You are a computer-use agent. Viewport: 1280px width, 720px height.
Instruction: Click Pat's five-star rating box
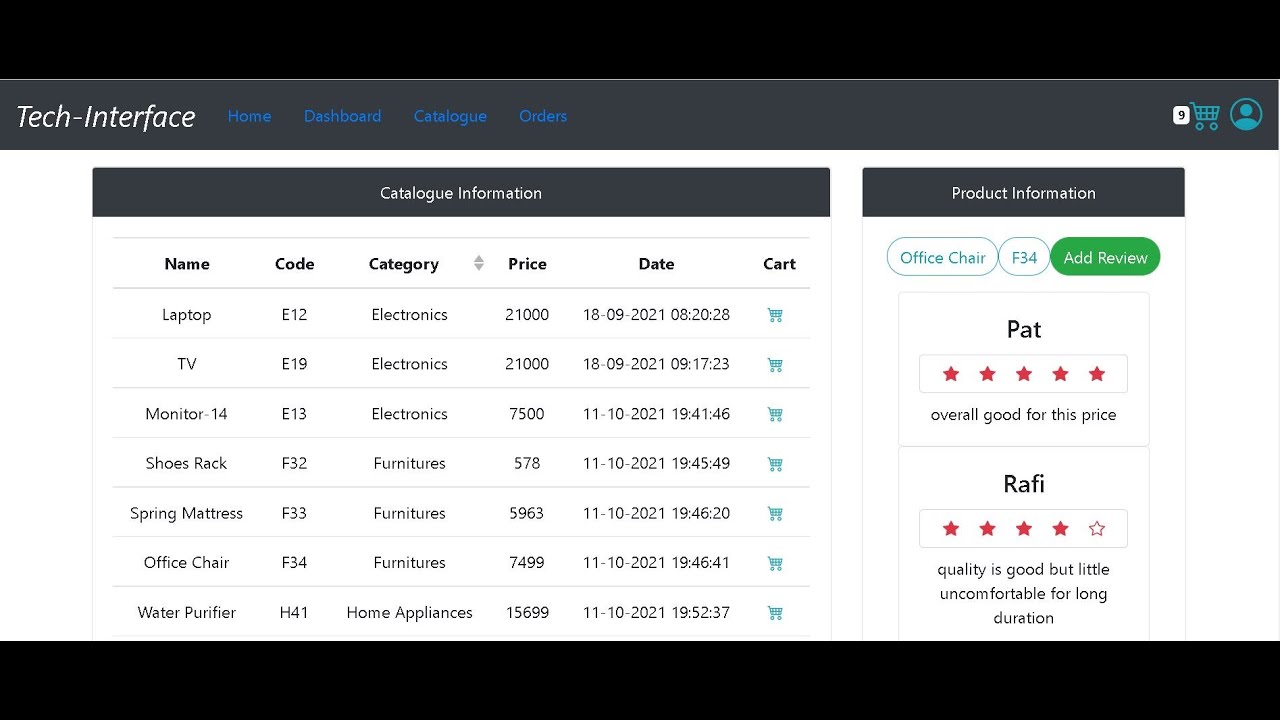(x=1023, y=374)
